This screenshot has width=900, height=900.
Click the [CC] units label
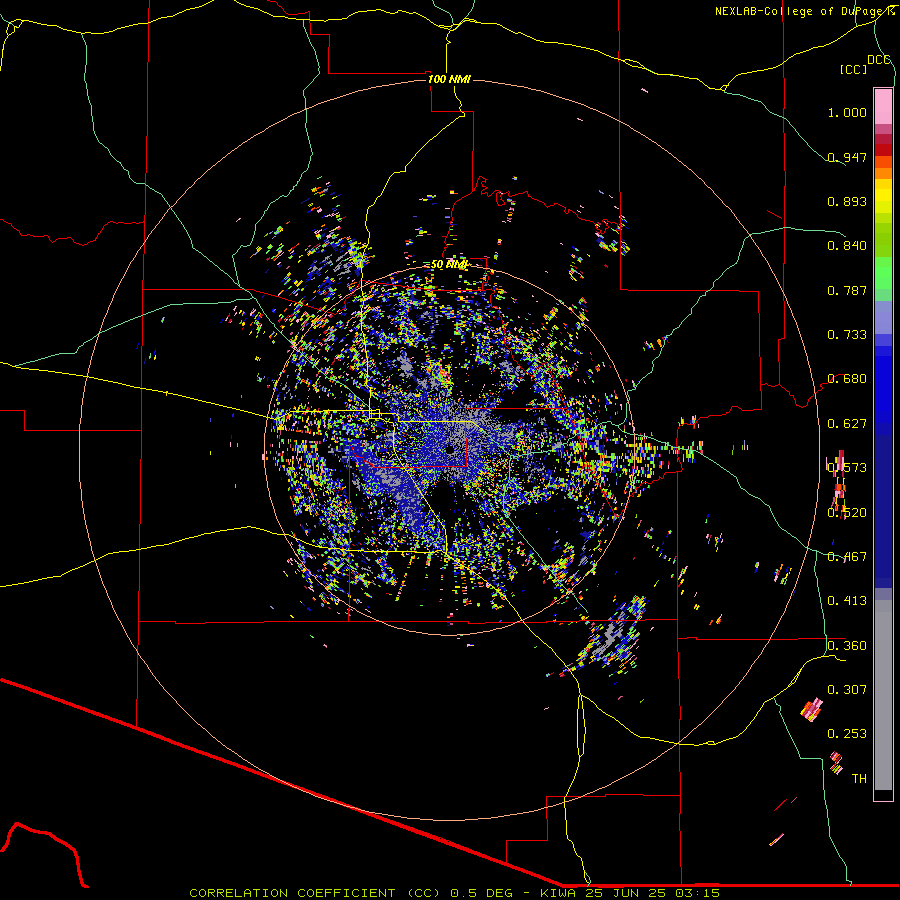[x=853, y=69]
